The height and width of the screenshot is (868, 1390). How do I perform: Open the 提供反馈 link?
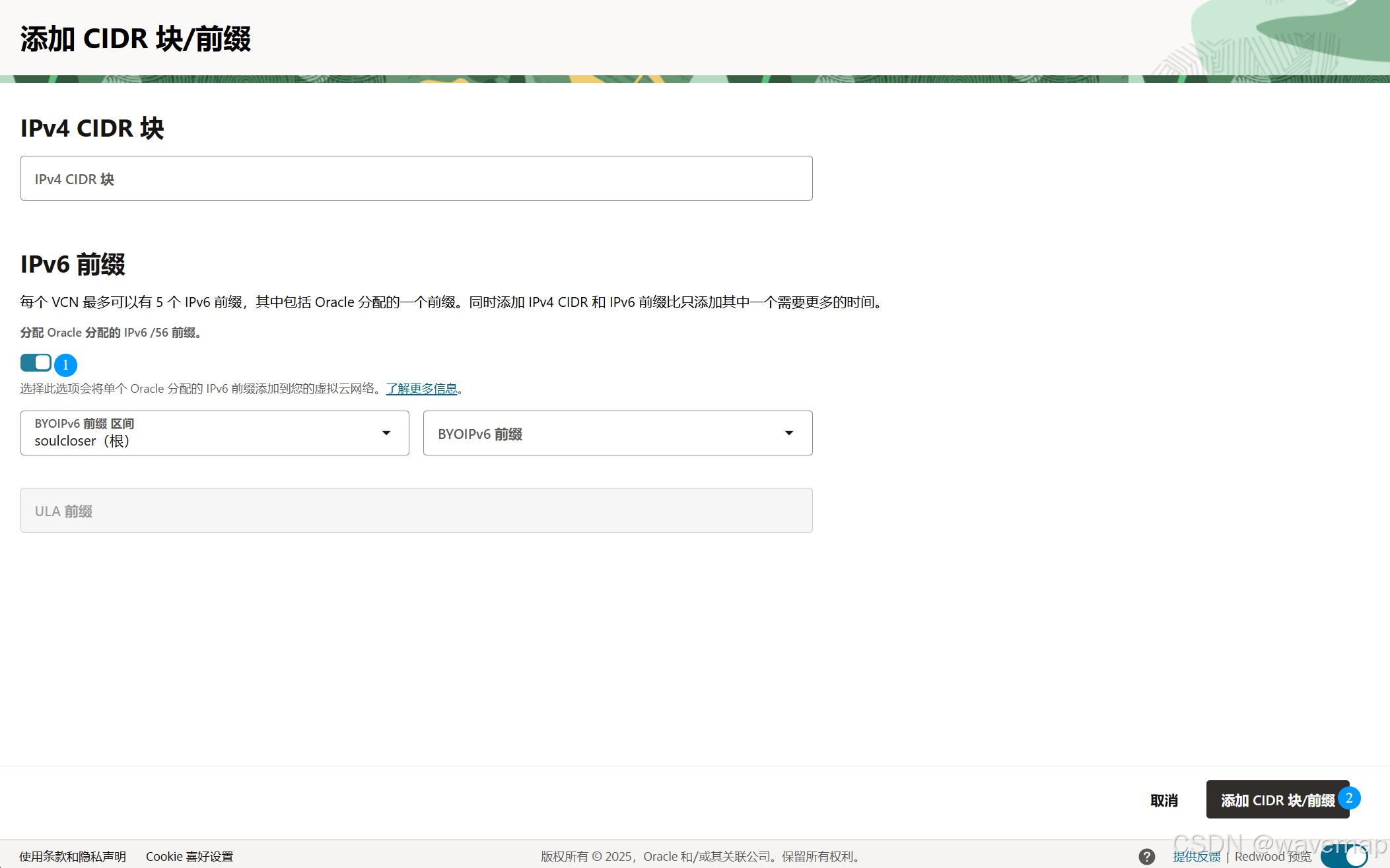coord(1197,856)
